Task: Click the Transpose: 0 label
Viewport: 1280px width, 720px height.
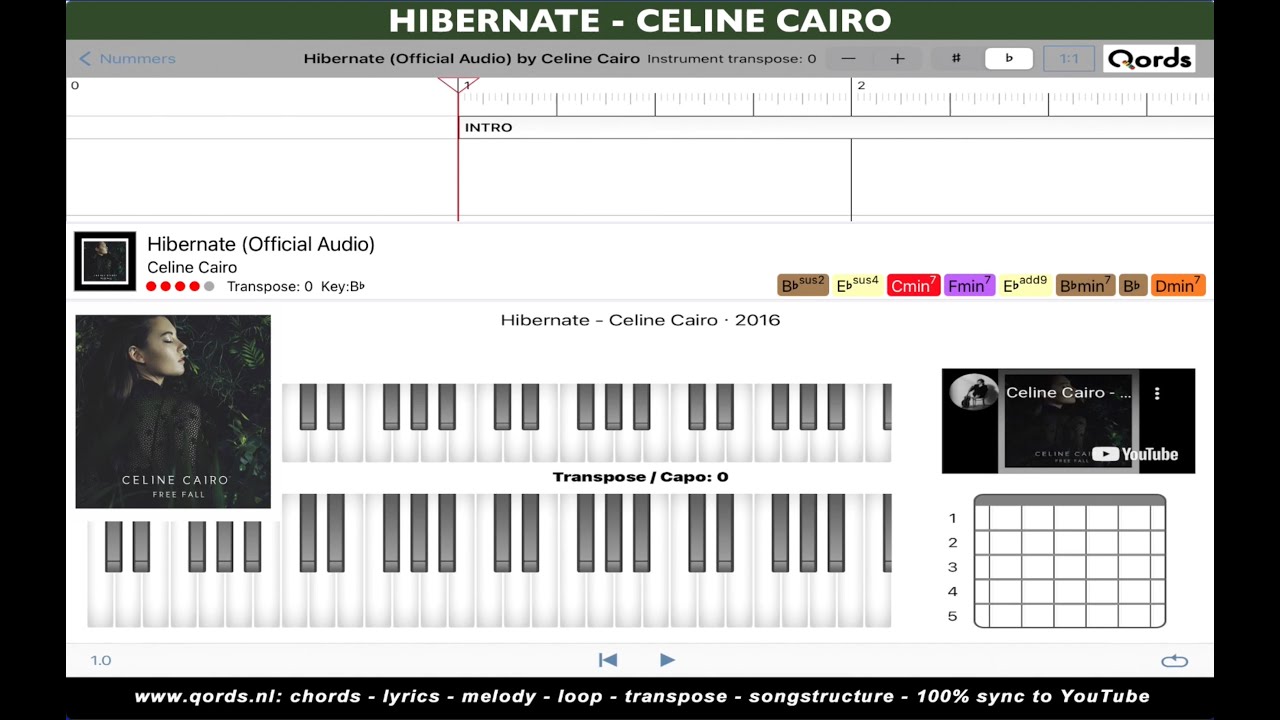Action: point(269,286)
